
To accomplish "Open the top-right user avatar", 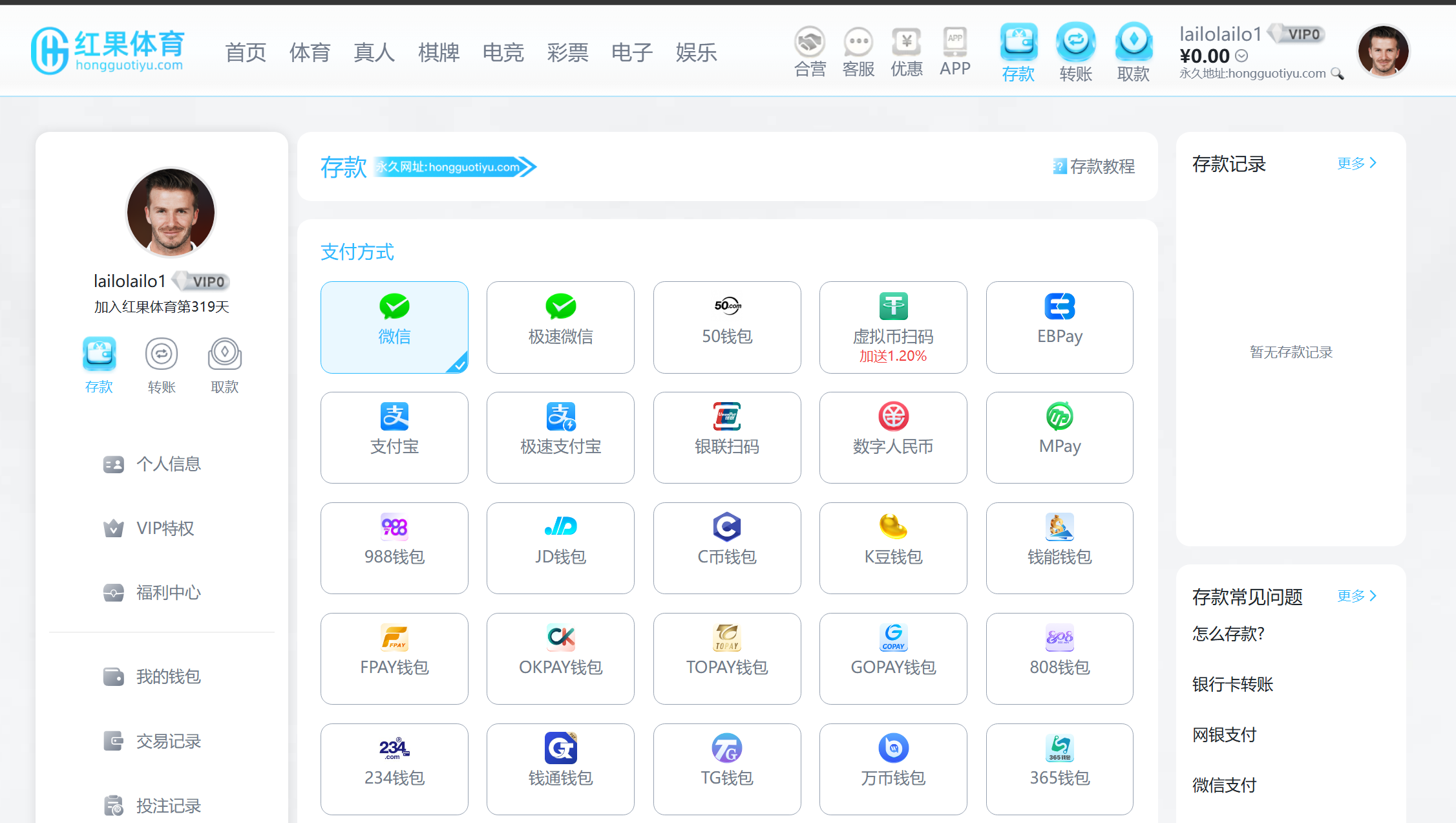I will point(1383,51).
